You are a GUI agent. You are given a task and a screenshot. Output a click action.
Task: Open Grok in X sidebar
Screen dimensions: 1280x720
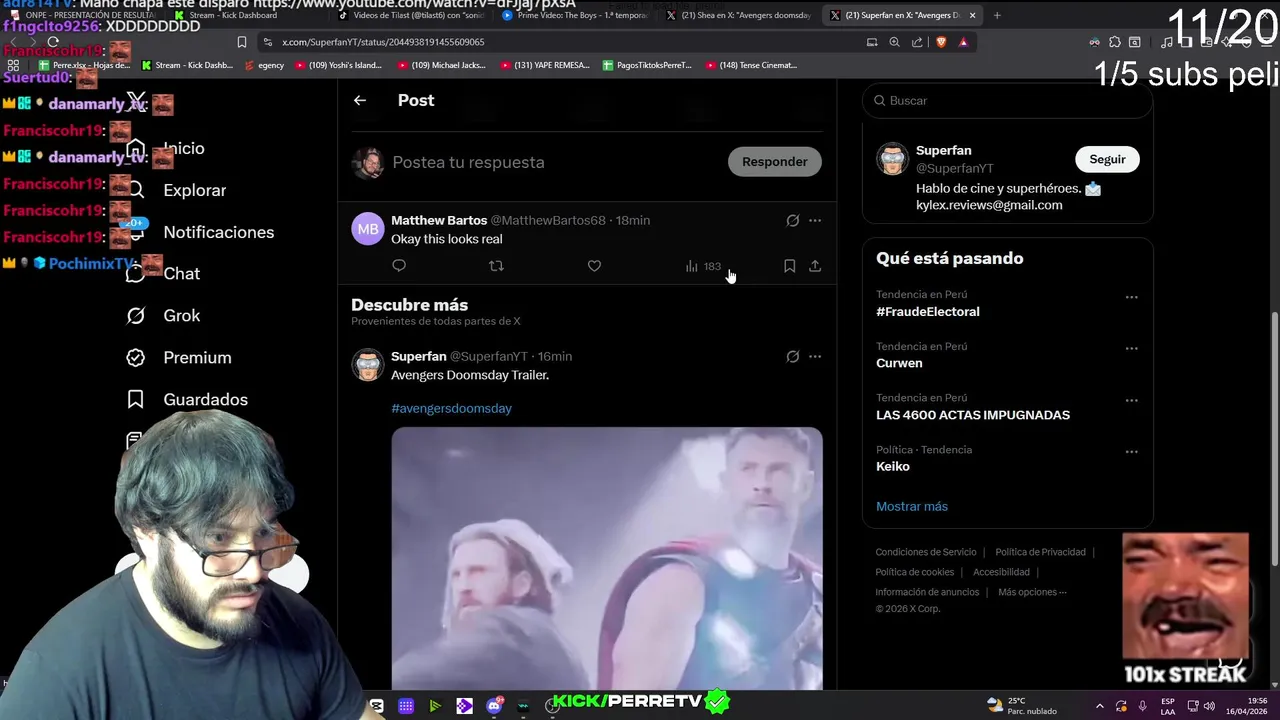point(163,315)
